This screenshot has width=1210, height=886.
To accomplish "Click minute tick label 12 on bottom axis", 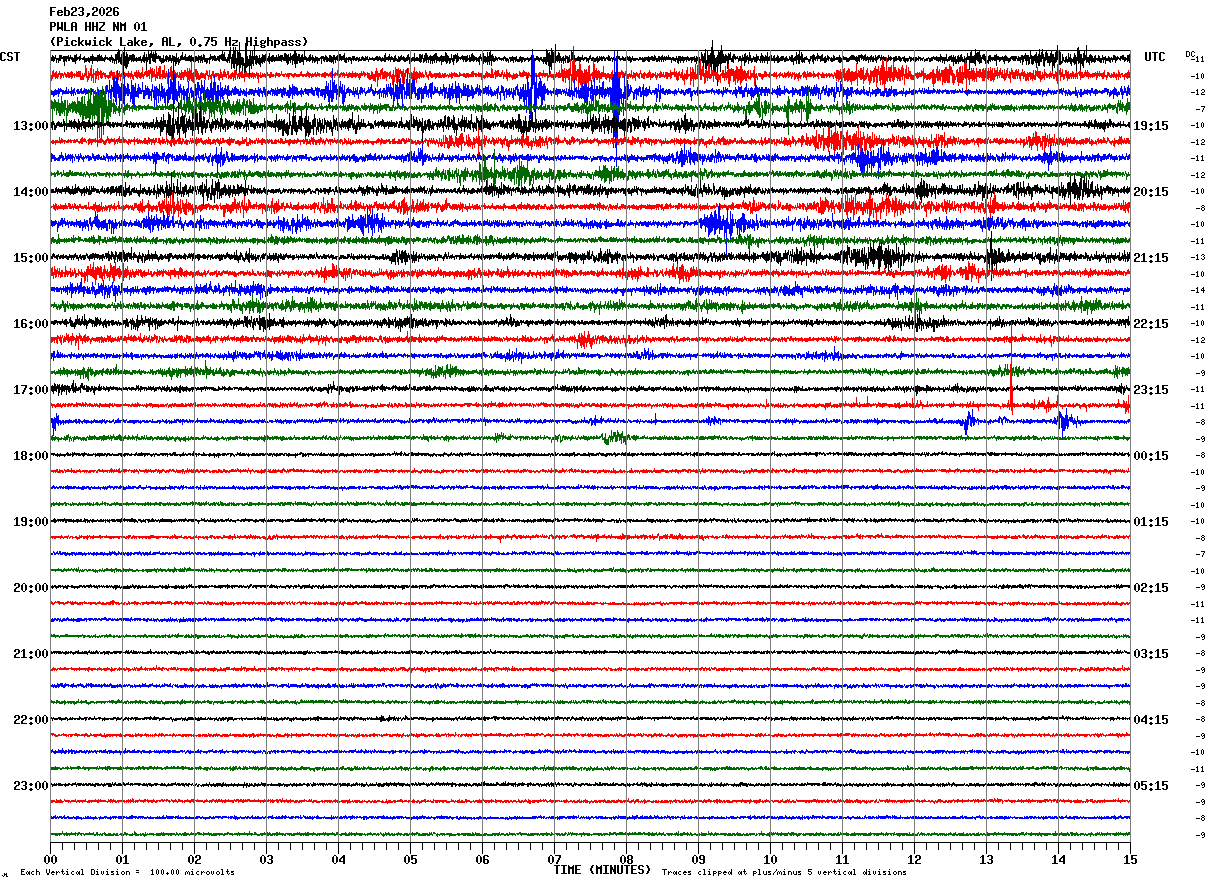I will [x=914, y=859].
